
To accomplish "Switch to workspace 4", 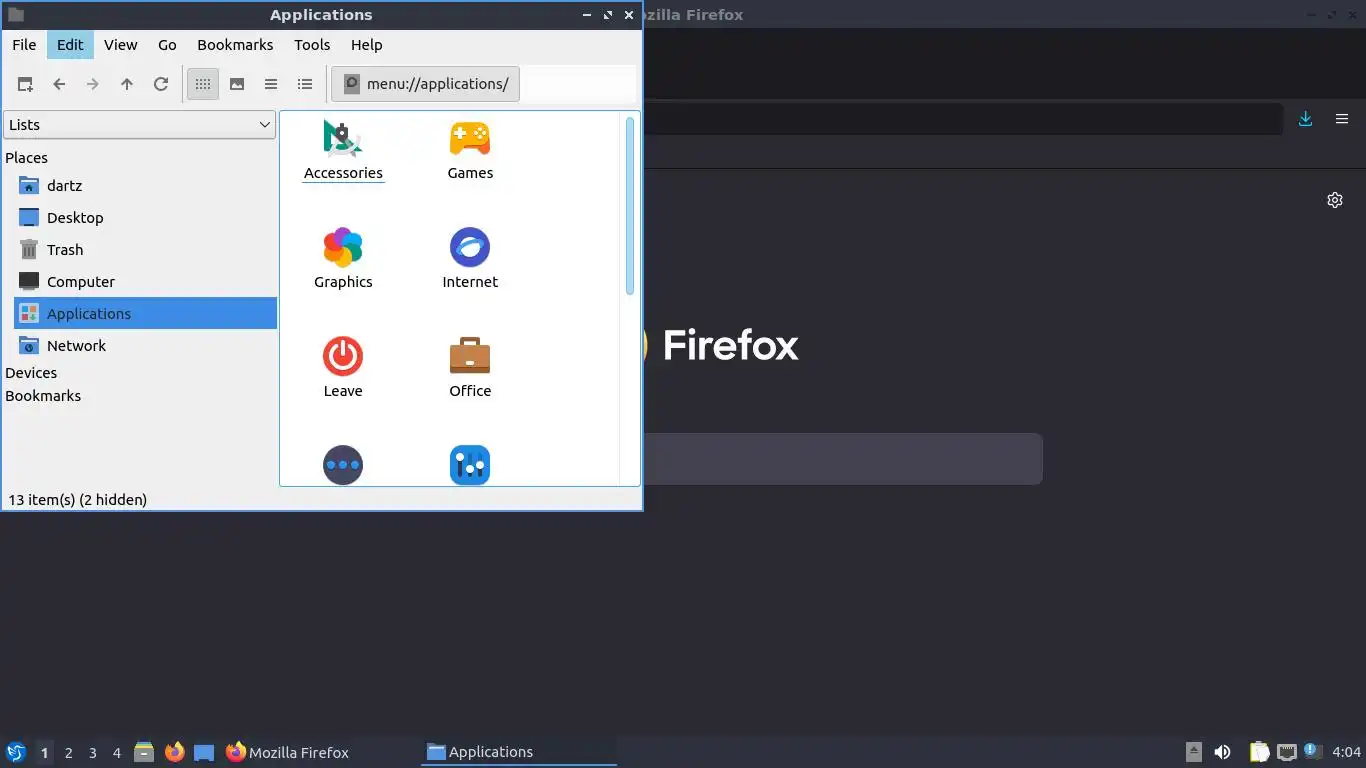I will pyautogui.click(x=117, y=752).
